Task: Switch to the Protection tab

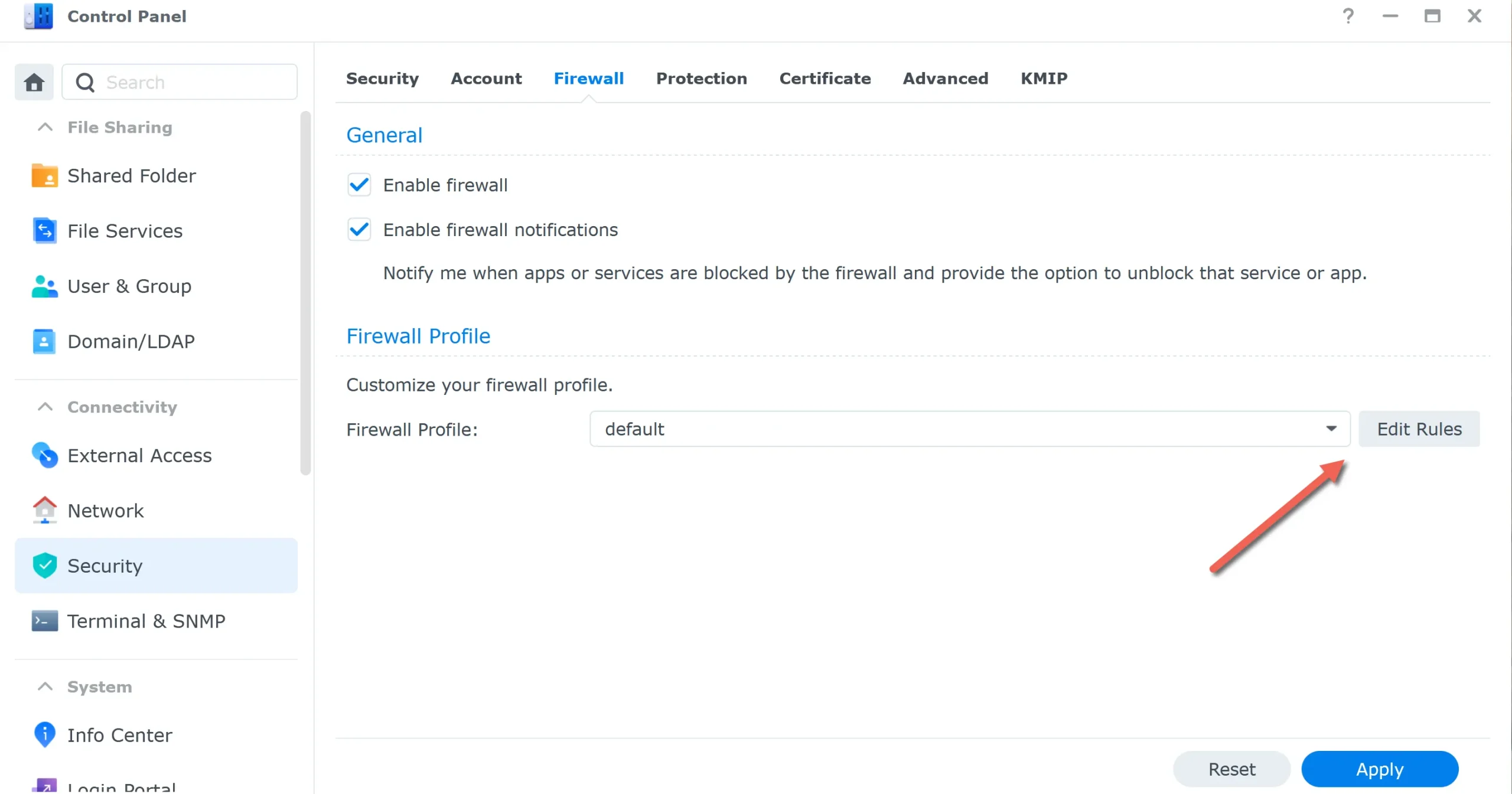Action: coord(701,79)
